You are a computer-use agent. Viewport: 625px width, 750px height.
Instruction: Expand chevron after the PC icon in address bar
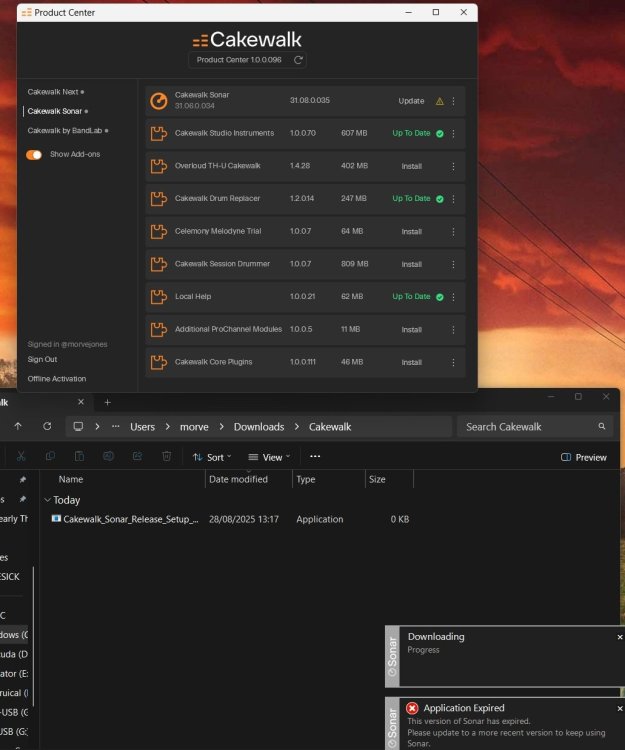tap(97, 426)
